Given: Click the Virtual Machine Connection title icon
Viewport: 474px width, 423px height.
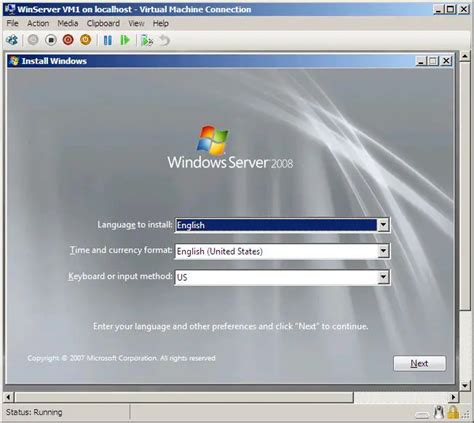Looking at the screenshot, I should click(x=10, y=9).
